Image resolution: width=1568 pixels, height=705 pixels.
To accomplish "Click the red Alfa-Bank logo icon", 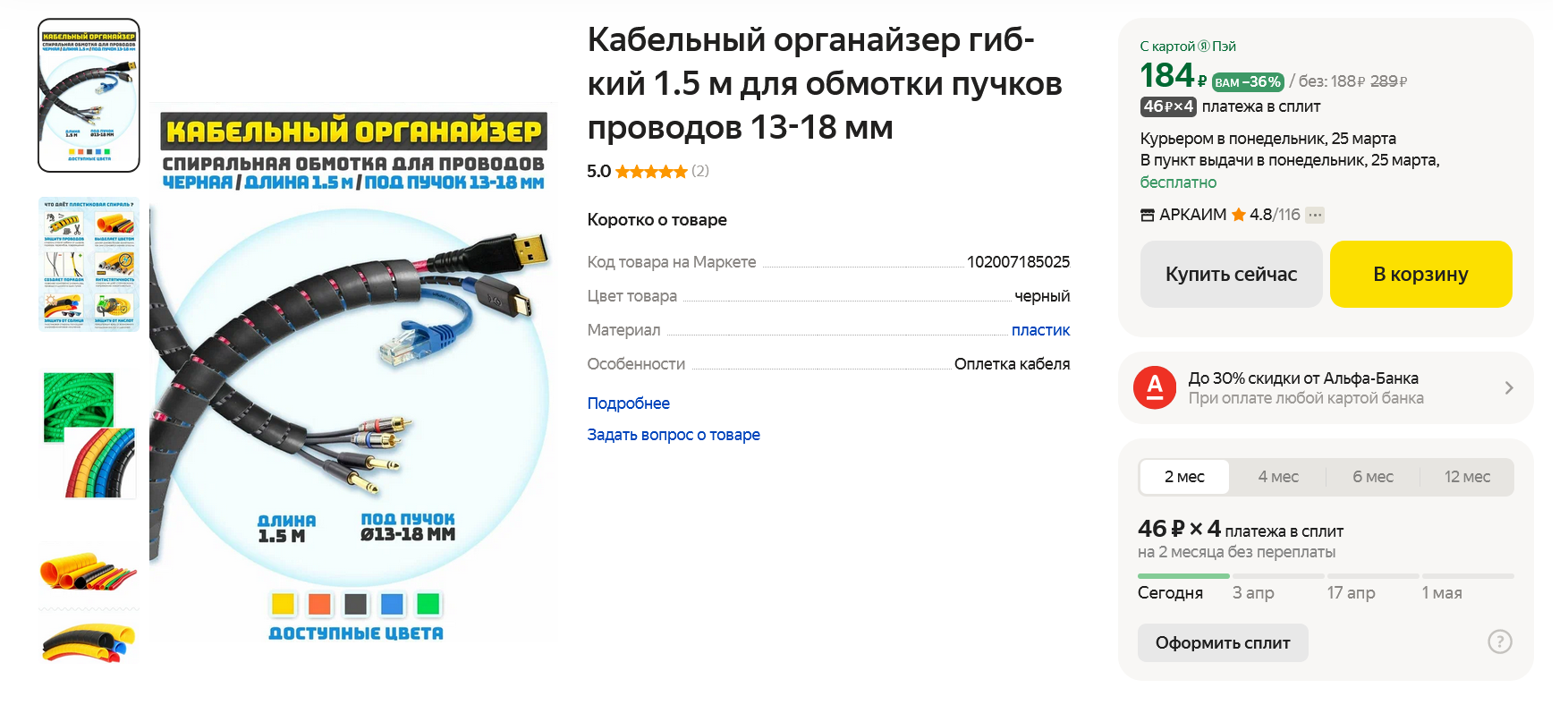I will 1155,387.
